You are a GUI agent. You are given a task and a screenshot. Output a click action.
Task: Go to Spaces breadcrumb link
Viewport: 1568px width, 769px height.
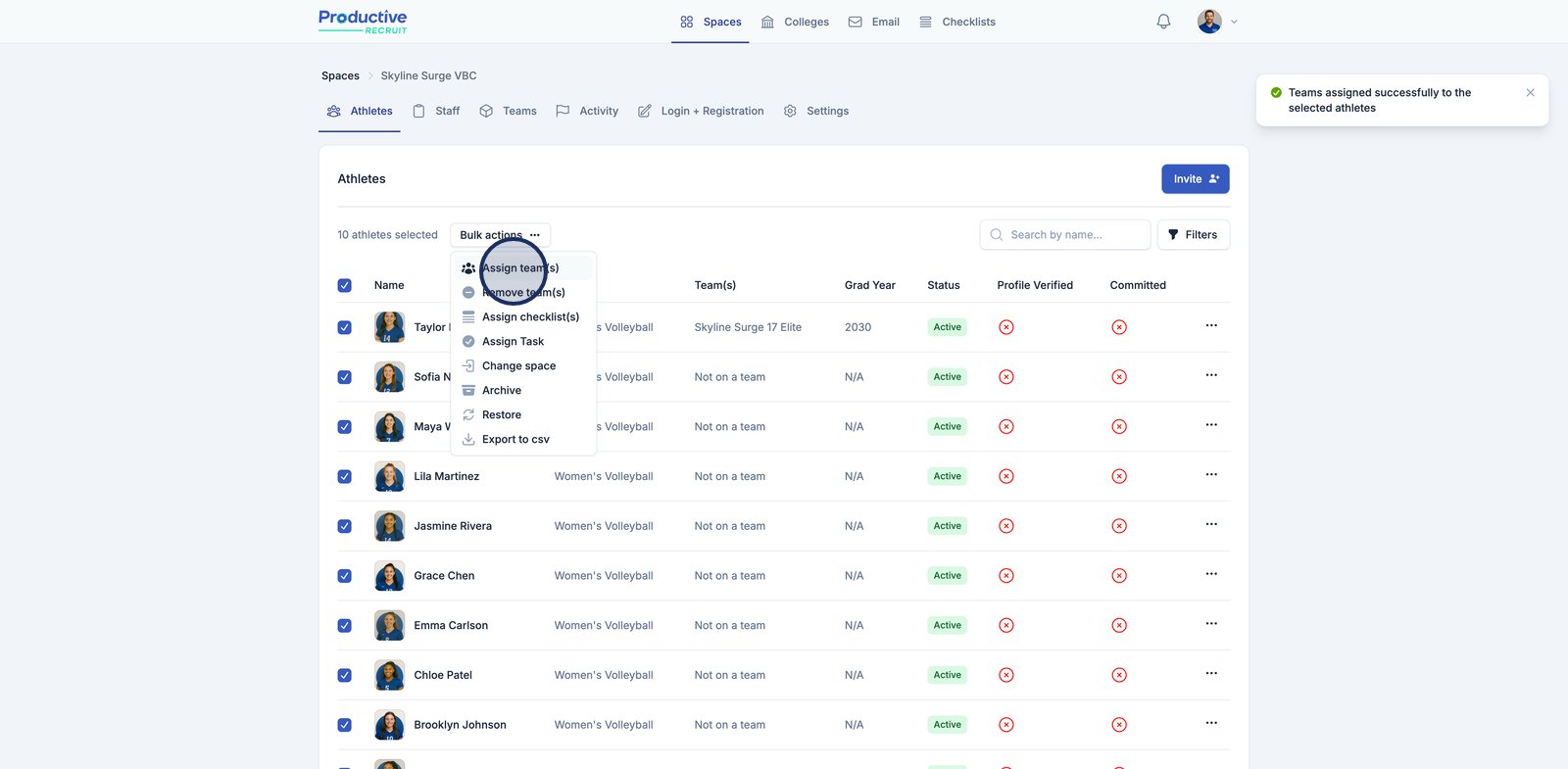click(340, 75)
